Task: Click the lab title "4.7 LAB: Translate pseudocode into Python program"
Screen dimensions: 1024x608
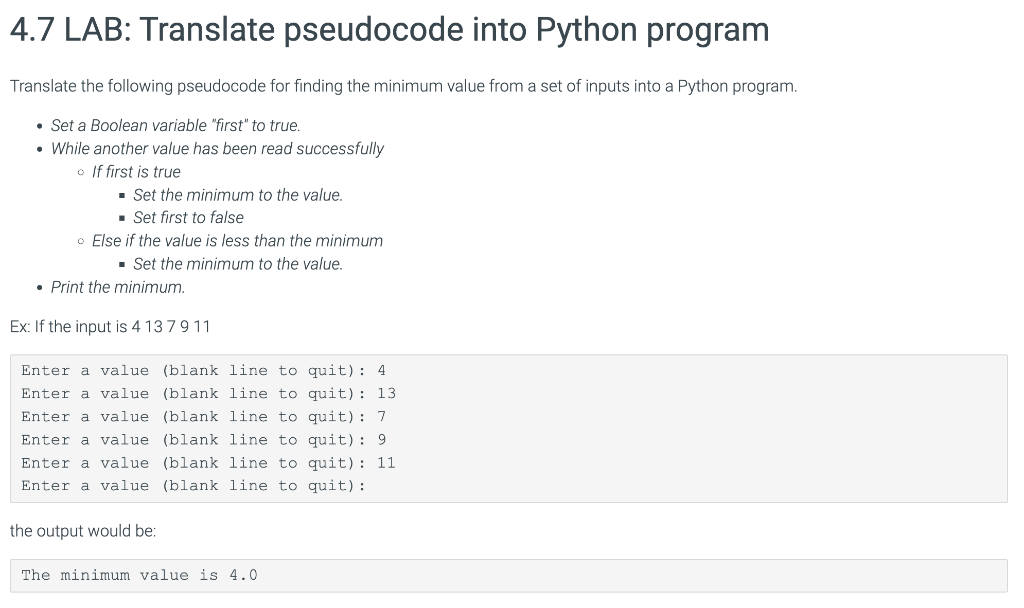Action: click(x=389, y=29)
